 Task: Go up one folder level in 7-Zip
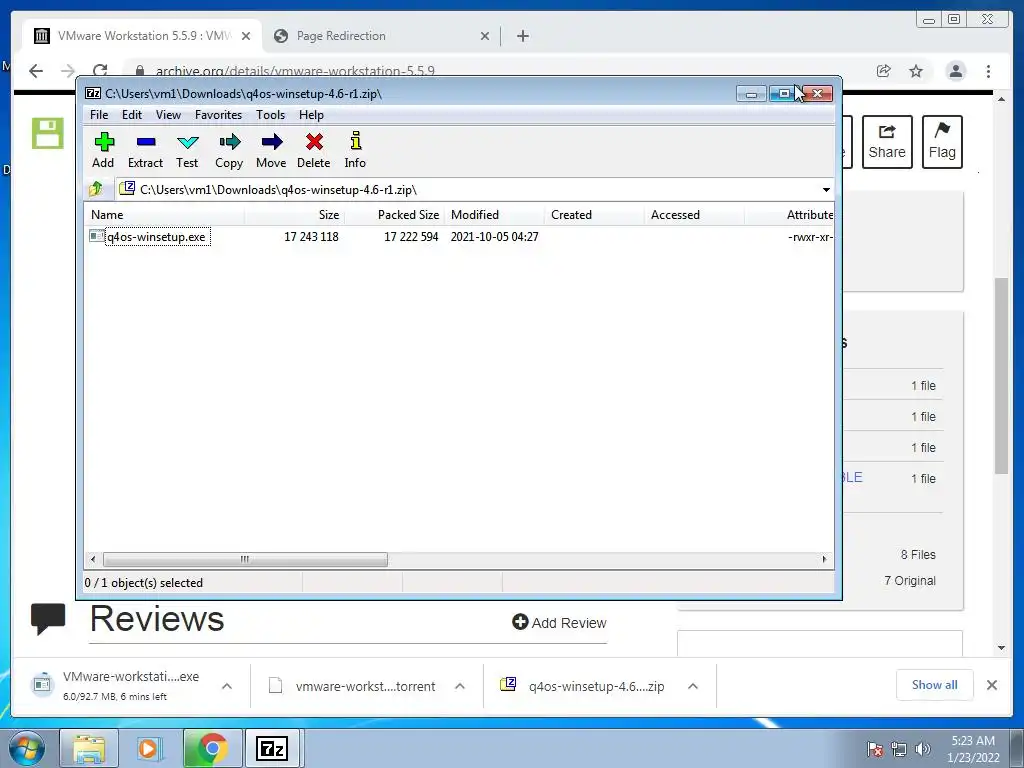pyautogui.click(x=97, y=189)
